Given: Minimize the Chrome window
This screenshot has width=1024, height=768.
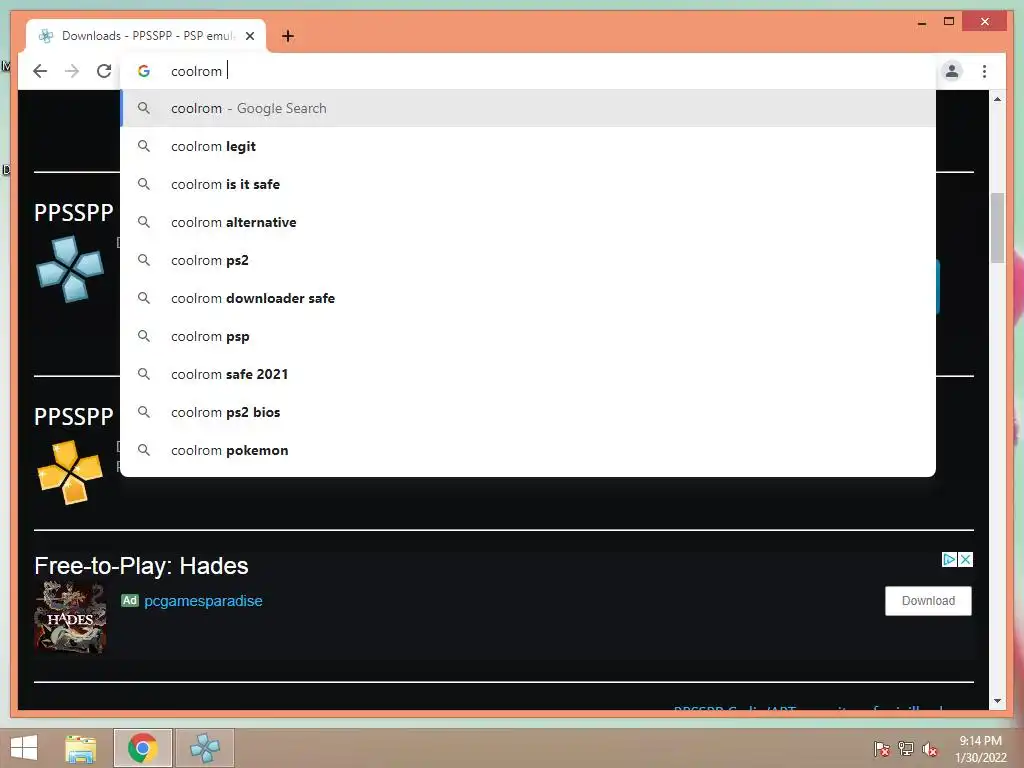Looking at the screenshot, I should 921,22.
